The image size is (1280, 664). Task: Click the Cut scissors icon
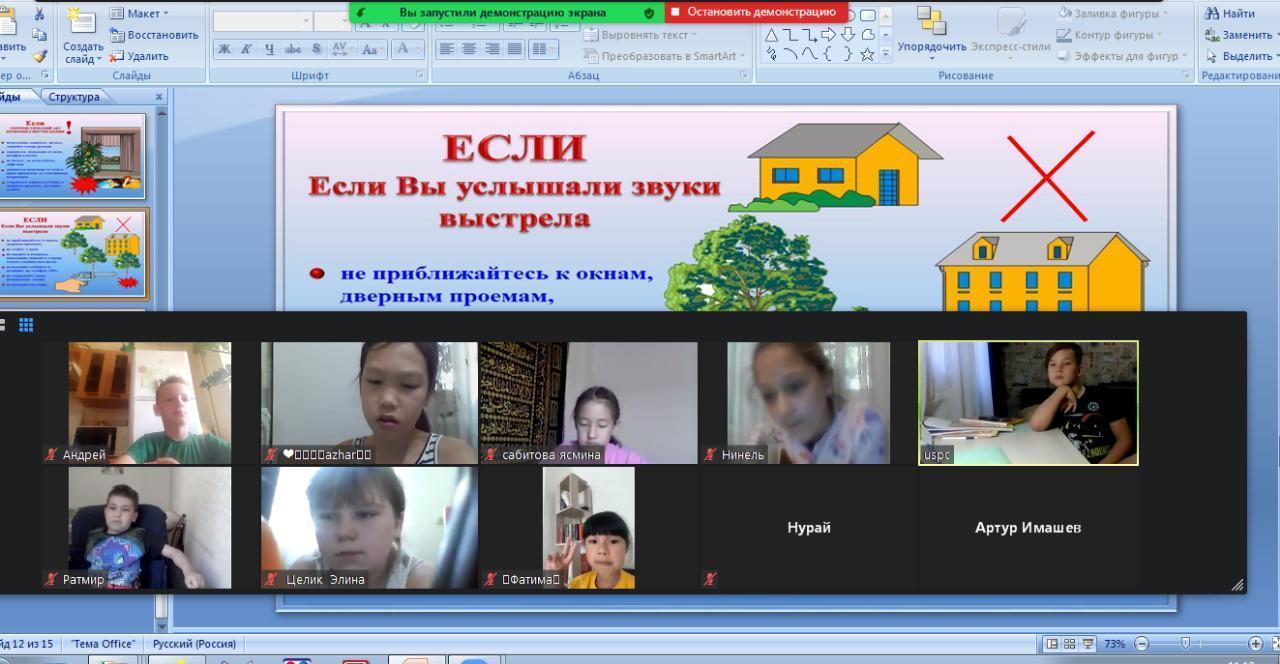point(39,14)
